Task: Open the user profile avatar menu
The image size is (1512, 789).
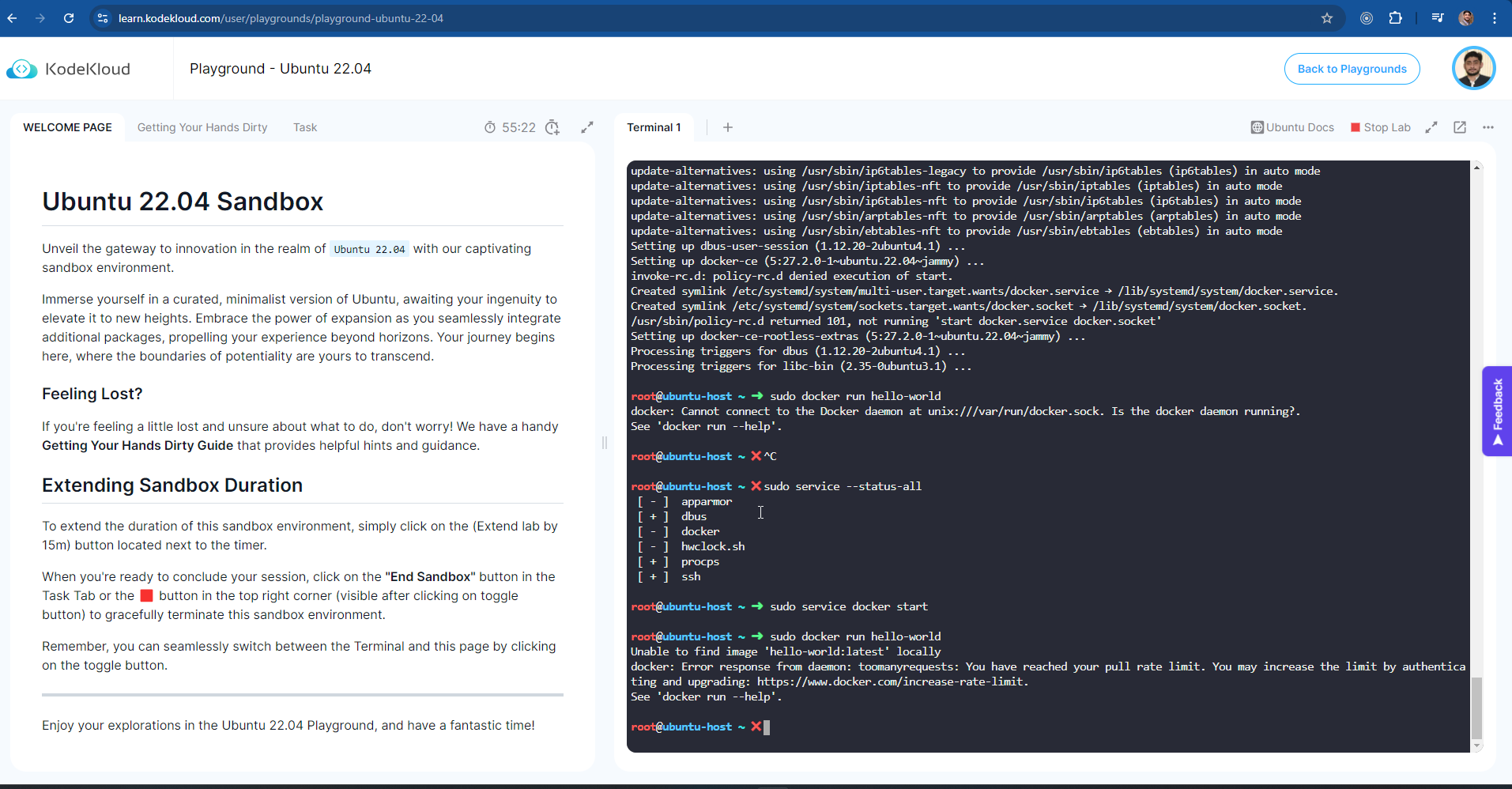Action: tap(1473, 69)
